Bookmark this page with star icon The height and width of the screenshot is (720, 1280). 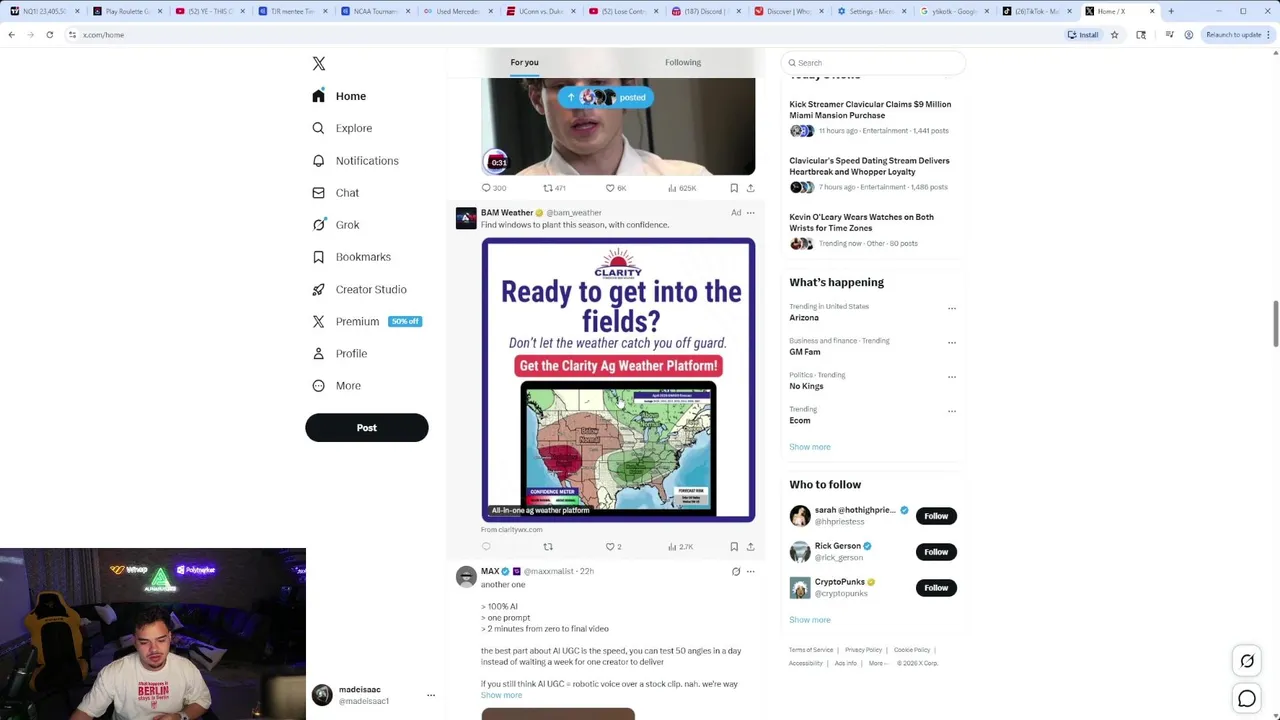tap(1114, 35)
